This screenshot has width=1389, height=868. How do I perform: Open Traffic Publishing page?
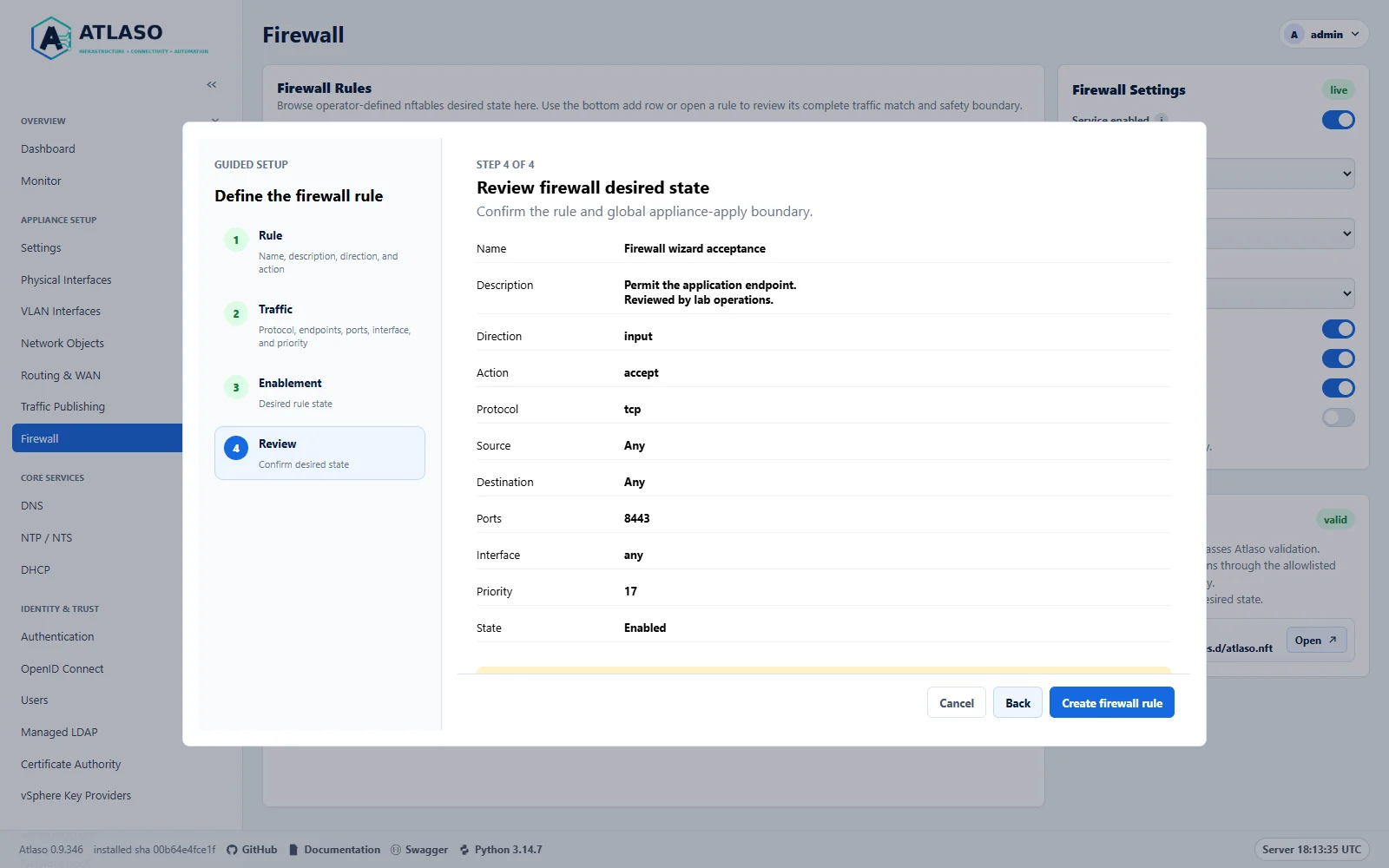[63, 407]
